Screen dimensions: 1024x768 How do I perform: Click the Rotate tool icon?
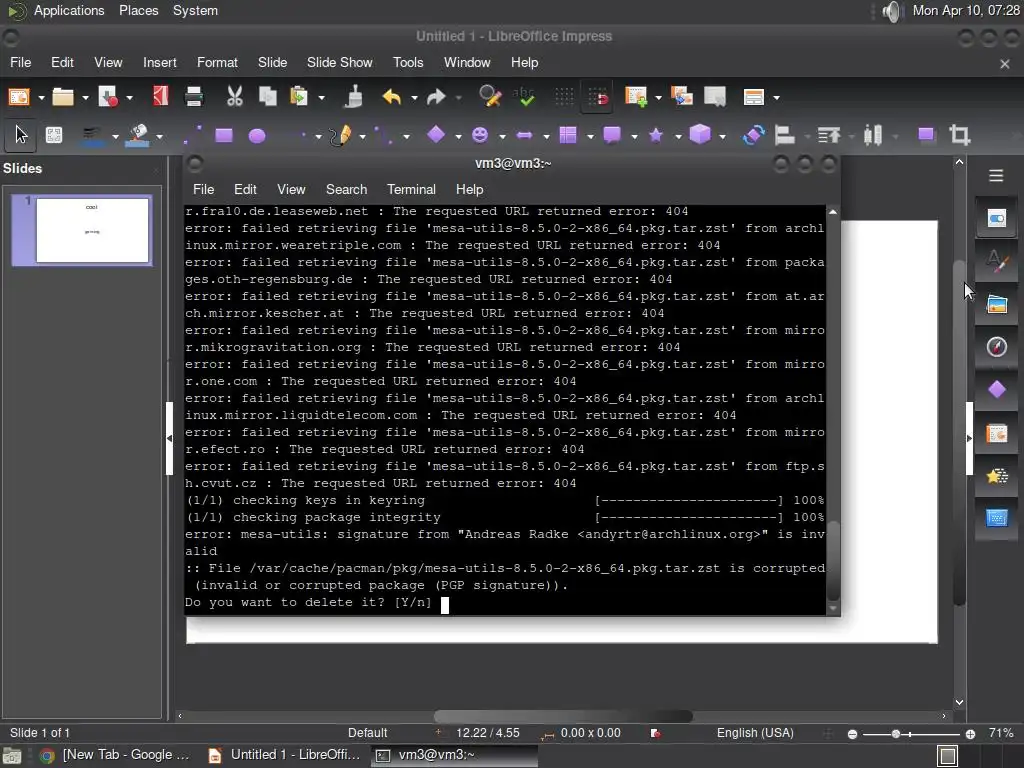pos(753,135)
